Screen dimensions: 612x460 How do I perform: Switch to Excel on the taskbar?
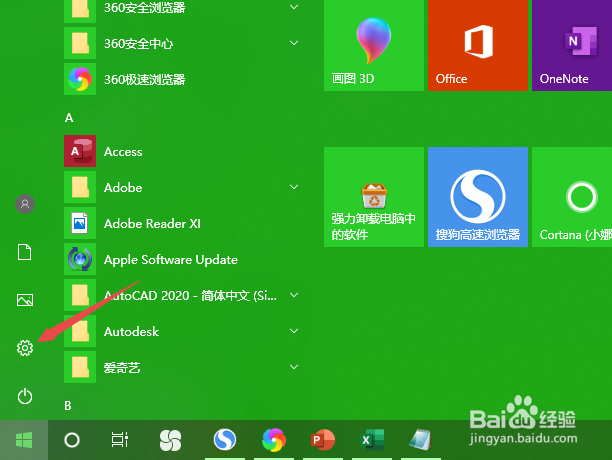(x=372, y=440)
